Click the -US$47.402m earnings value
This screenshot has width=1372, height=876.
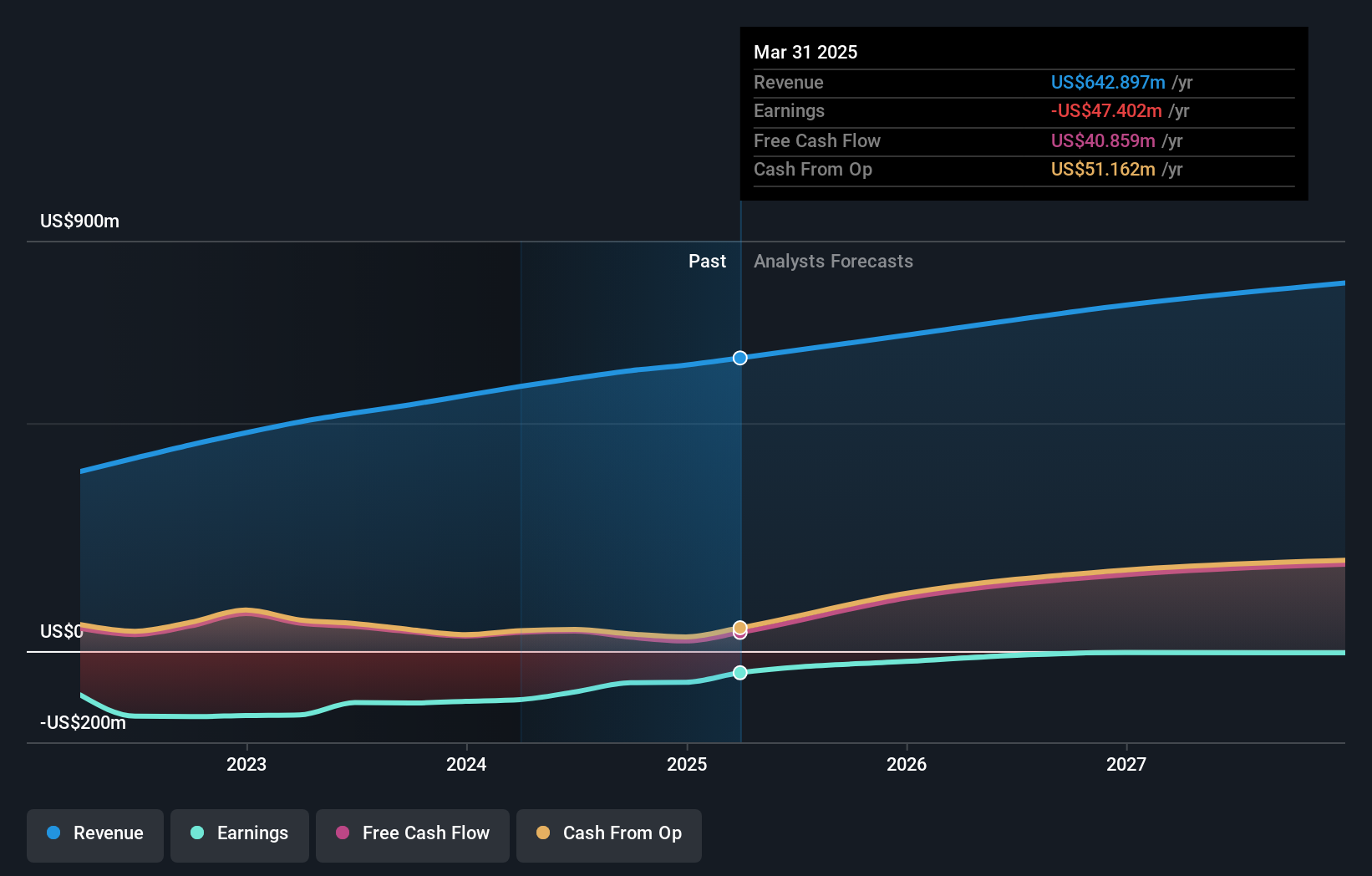point(1106,110)
